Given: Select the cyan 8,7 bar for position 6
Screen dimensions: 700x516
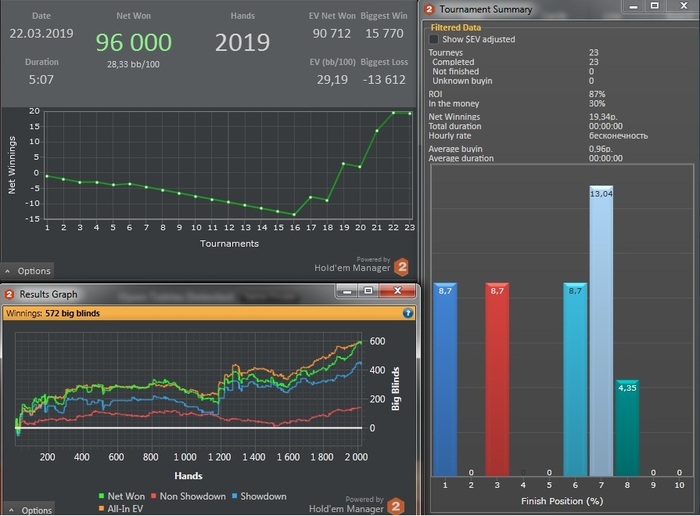Looking at the screenshot, I should (x=575, y=379).
